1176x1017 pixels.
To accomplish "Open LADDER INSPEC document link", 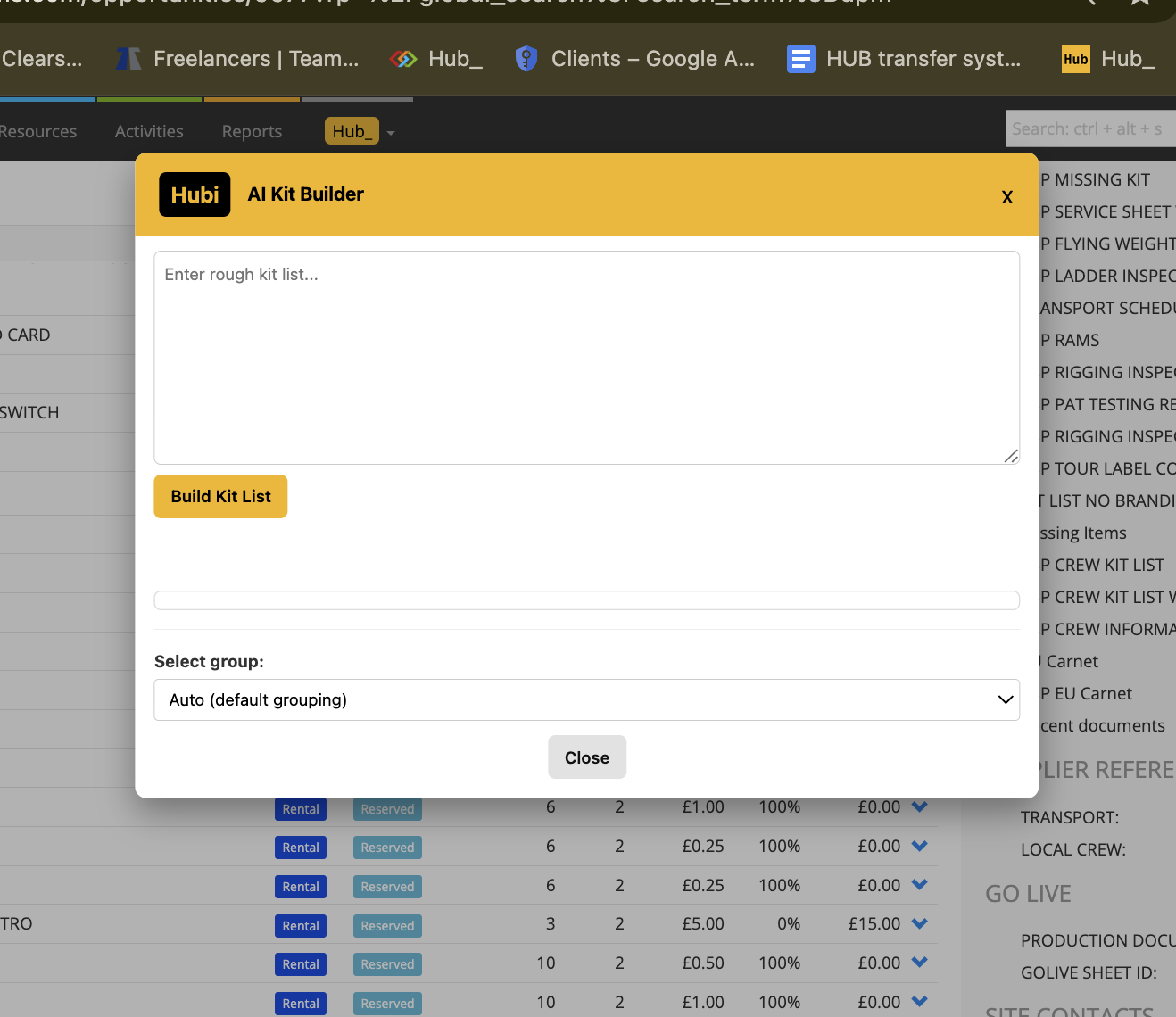I will click(x=1106, y=276).
